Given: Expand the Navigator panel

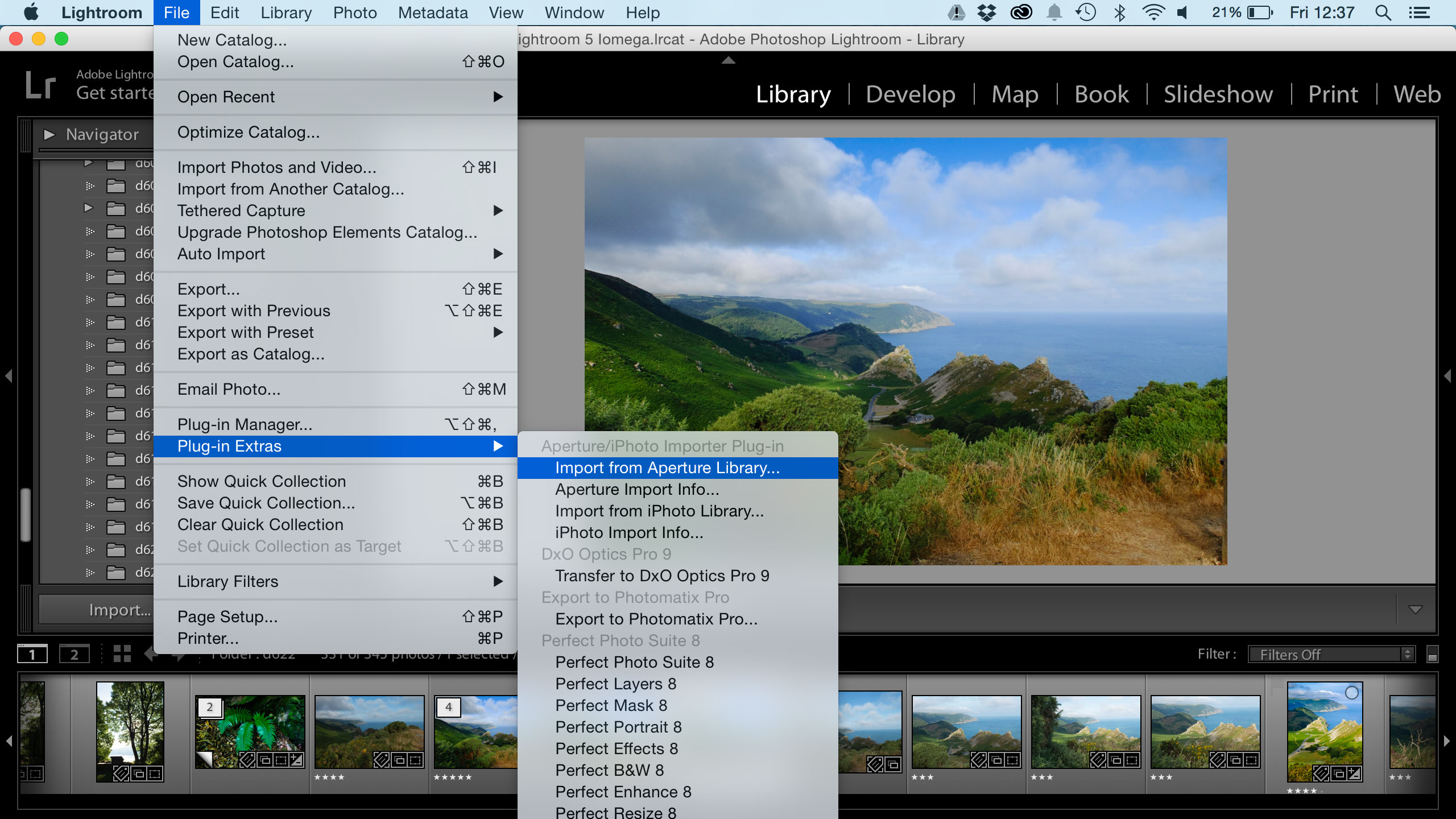Looking at the screenshot, I should (49, 134).
